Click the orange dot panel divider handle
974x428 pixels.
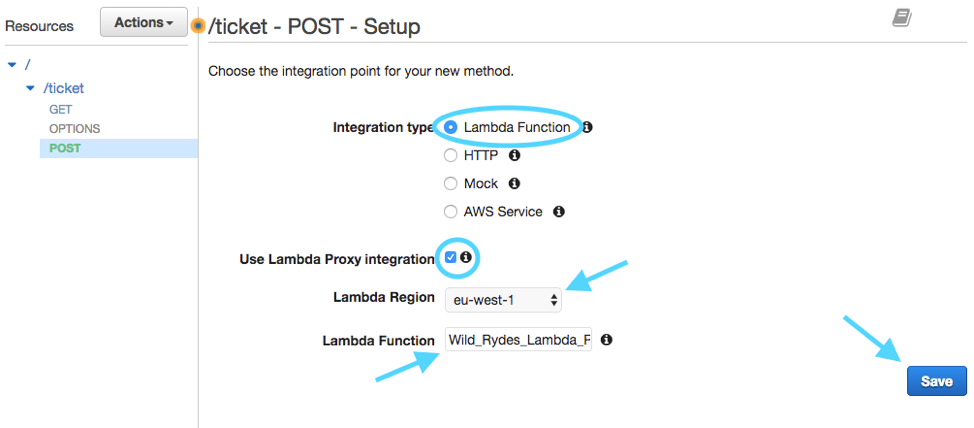tap(198, 26)
